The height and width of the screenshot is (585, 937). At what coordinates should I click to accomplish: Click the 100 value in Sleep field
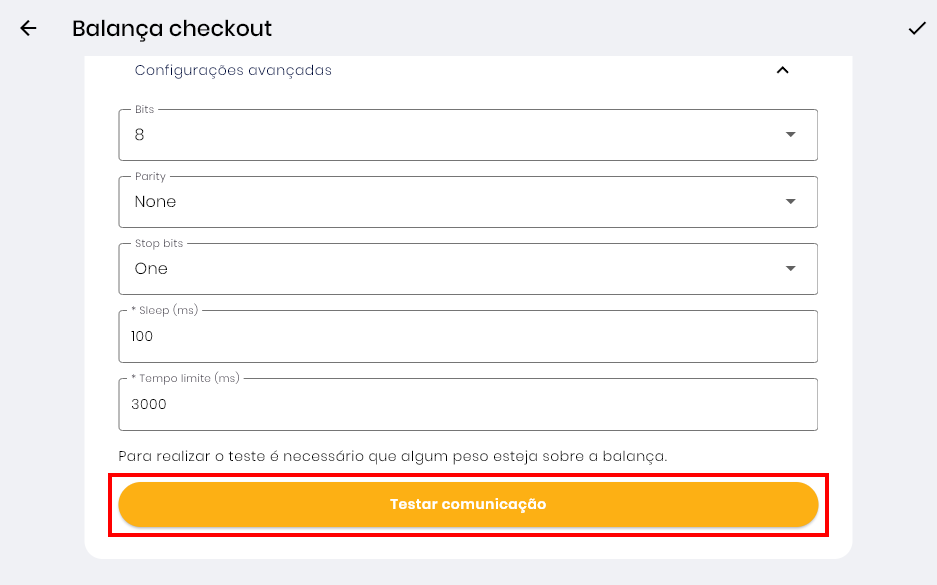[x=142, y=337]
